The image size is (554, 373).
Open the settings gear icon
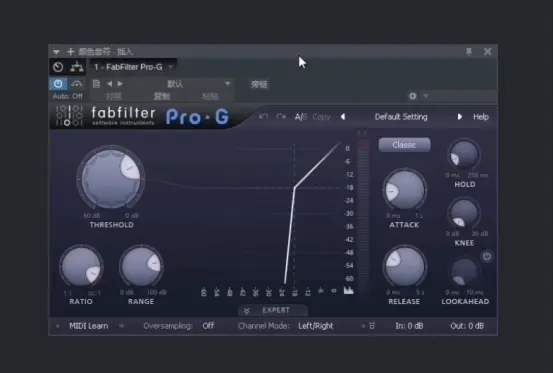(x=412, y=96)
